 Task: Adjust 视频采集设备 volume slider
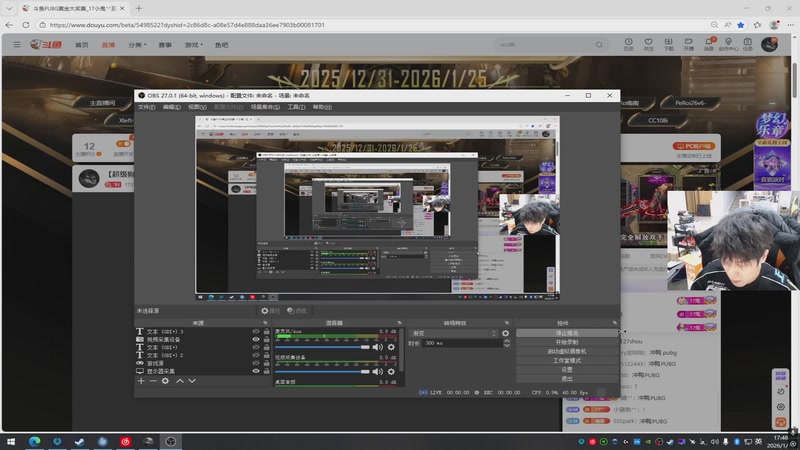point(322,371)
